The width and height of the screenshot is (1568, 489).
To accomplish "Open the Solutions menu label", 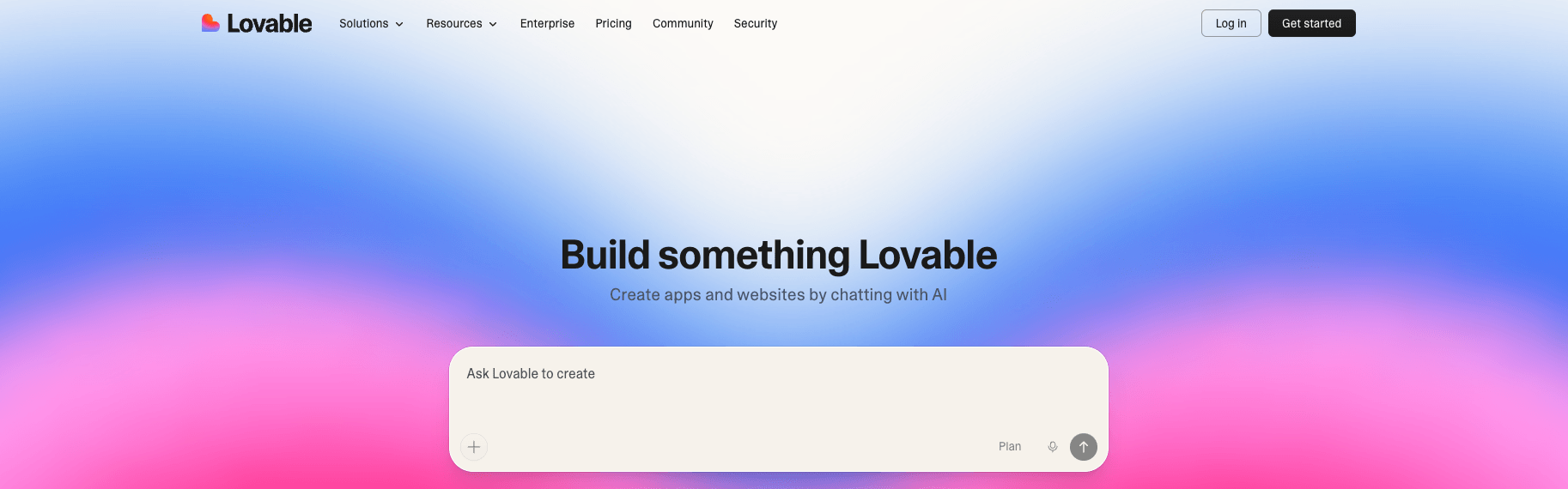I will 363,24.
